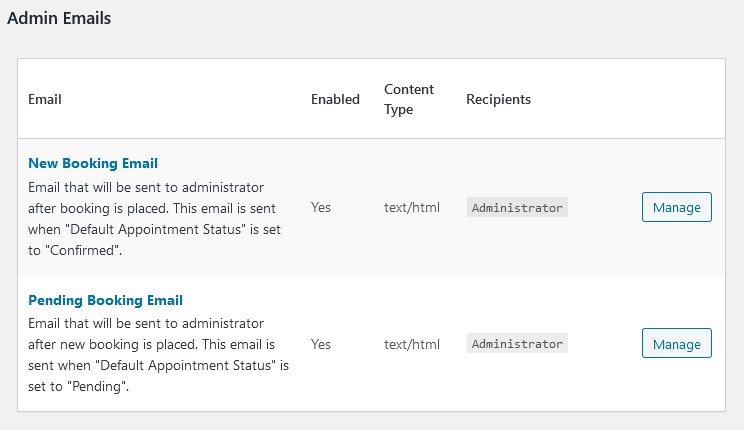Image resolution: width=744 pixels, height=430 pixels.
Task: Click text/html value in Pending Booking row
Action: coord(412,344)
